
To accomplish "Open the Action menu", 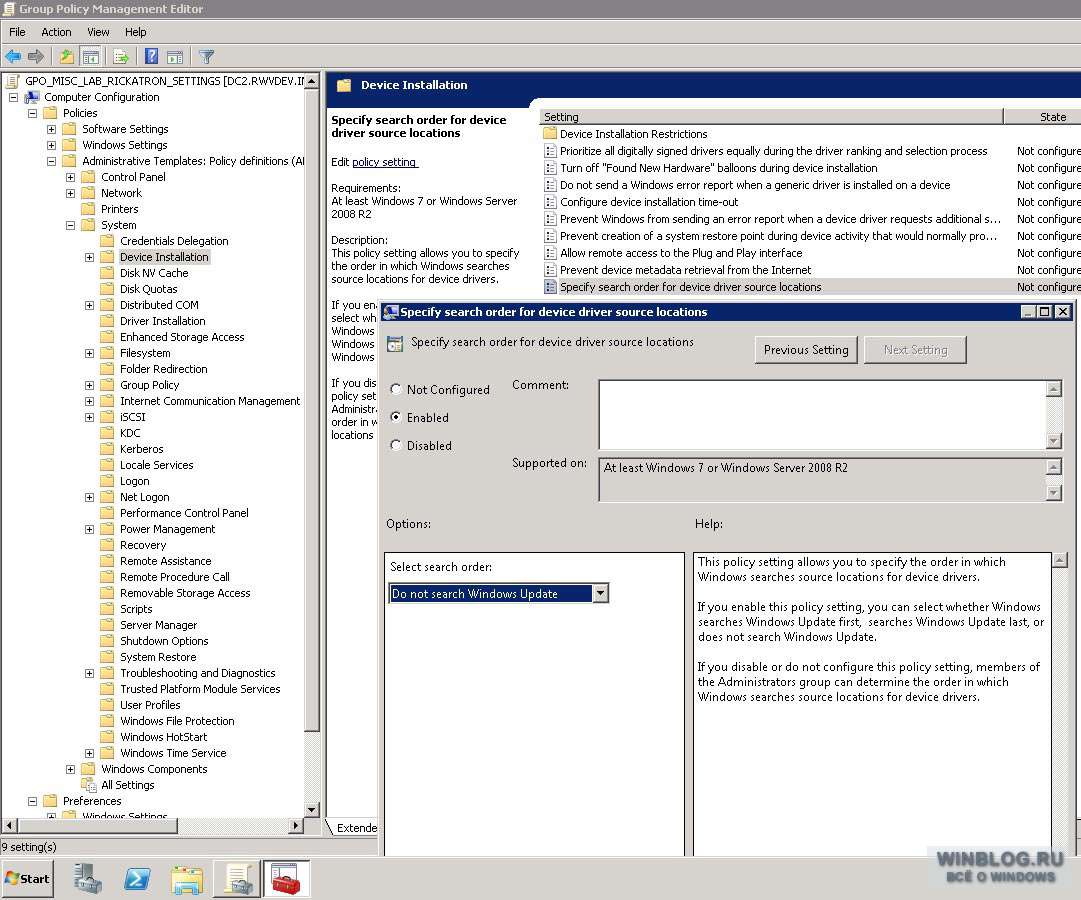I will [56, 32].
